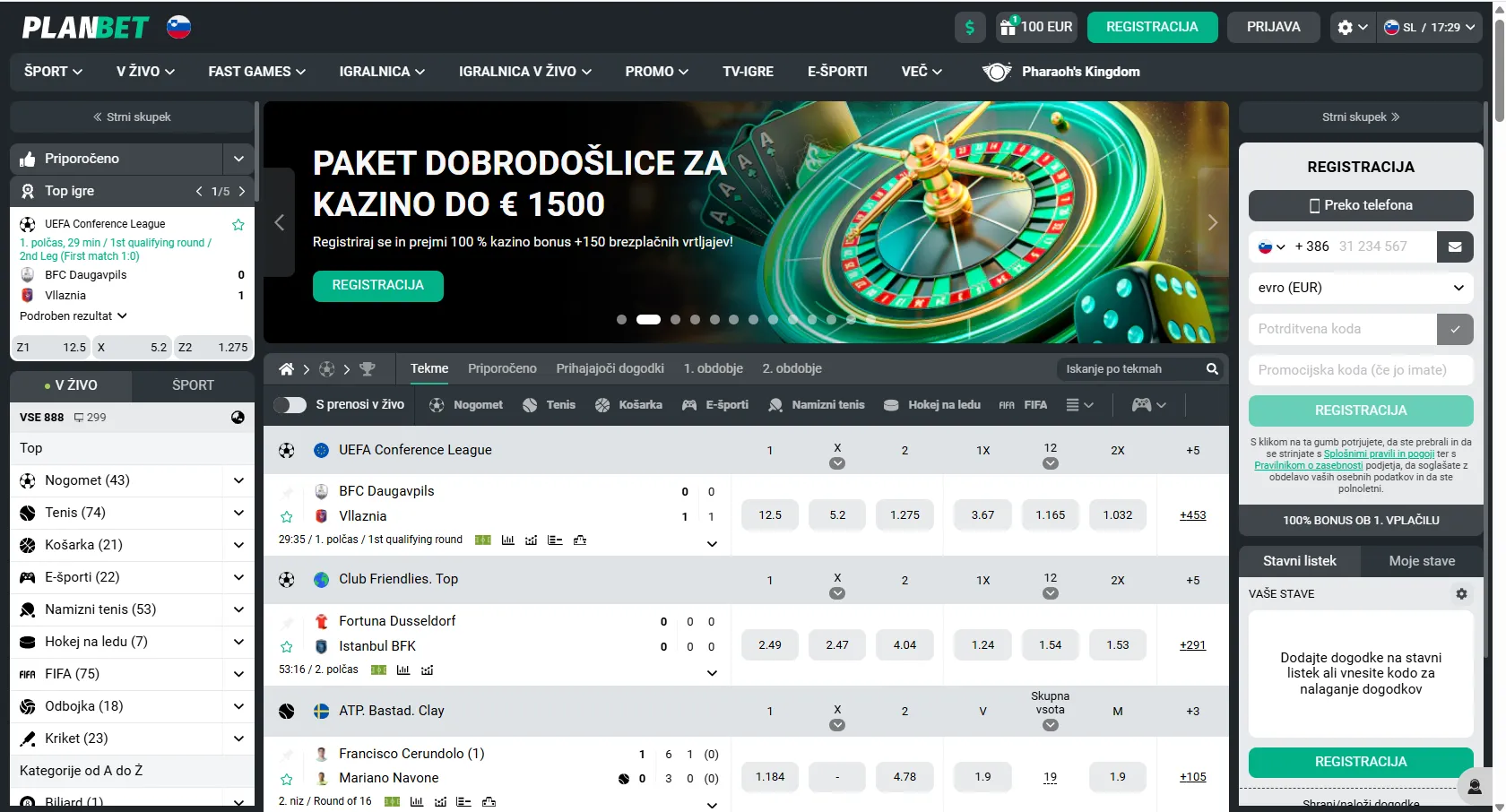This screenshot has width=1506, height=812.
Task: Click the trophy icon in breadcrumb
Action: [367, 369]
